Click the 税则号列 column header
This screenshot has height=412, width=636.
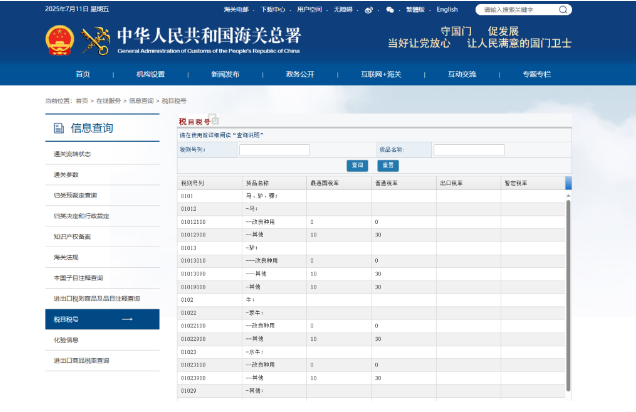click(210, 183)
